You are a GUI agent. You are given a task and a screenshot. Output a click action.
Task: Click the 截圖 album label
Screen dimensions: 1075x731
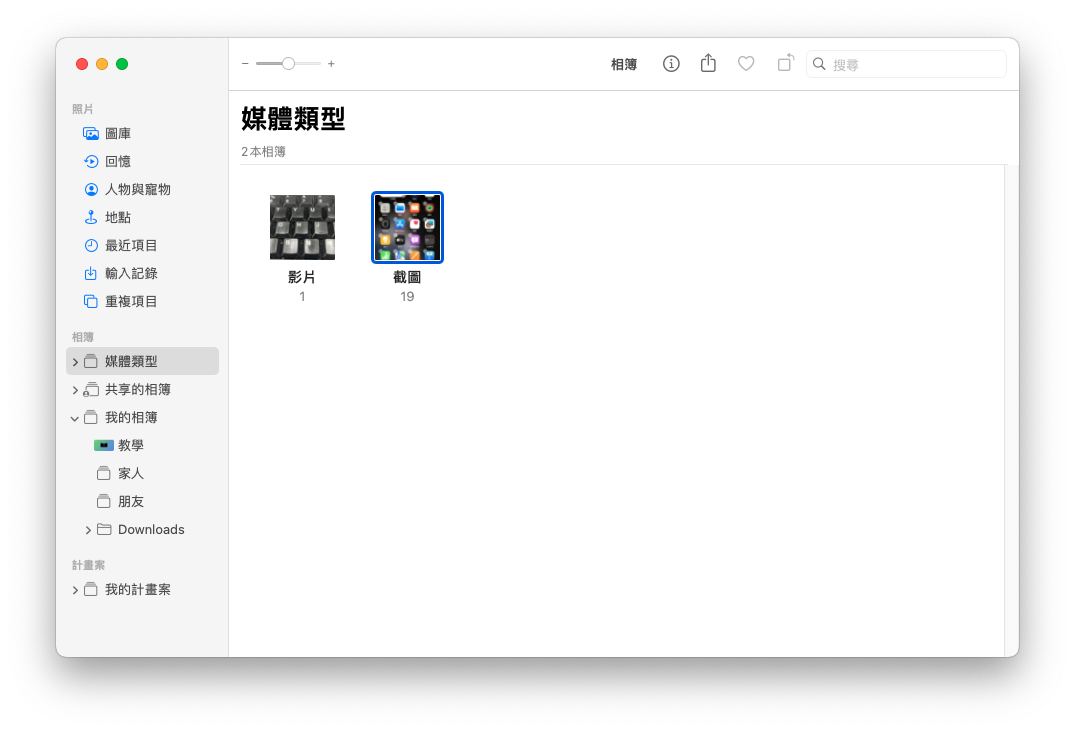click(407, 277)
